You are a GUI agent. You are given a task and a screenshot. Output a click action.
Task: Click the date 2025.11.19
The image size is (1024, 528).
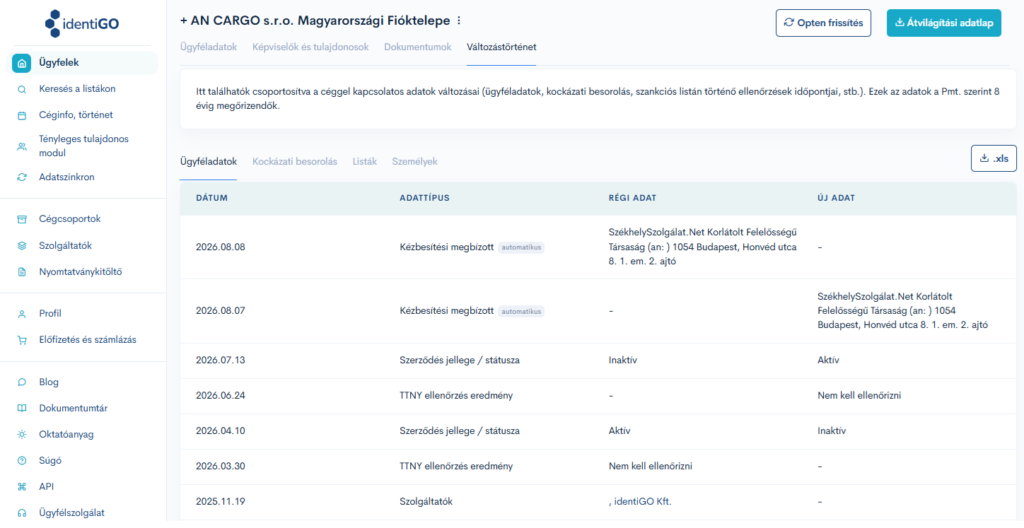click(x=220, y=502)
